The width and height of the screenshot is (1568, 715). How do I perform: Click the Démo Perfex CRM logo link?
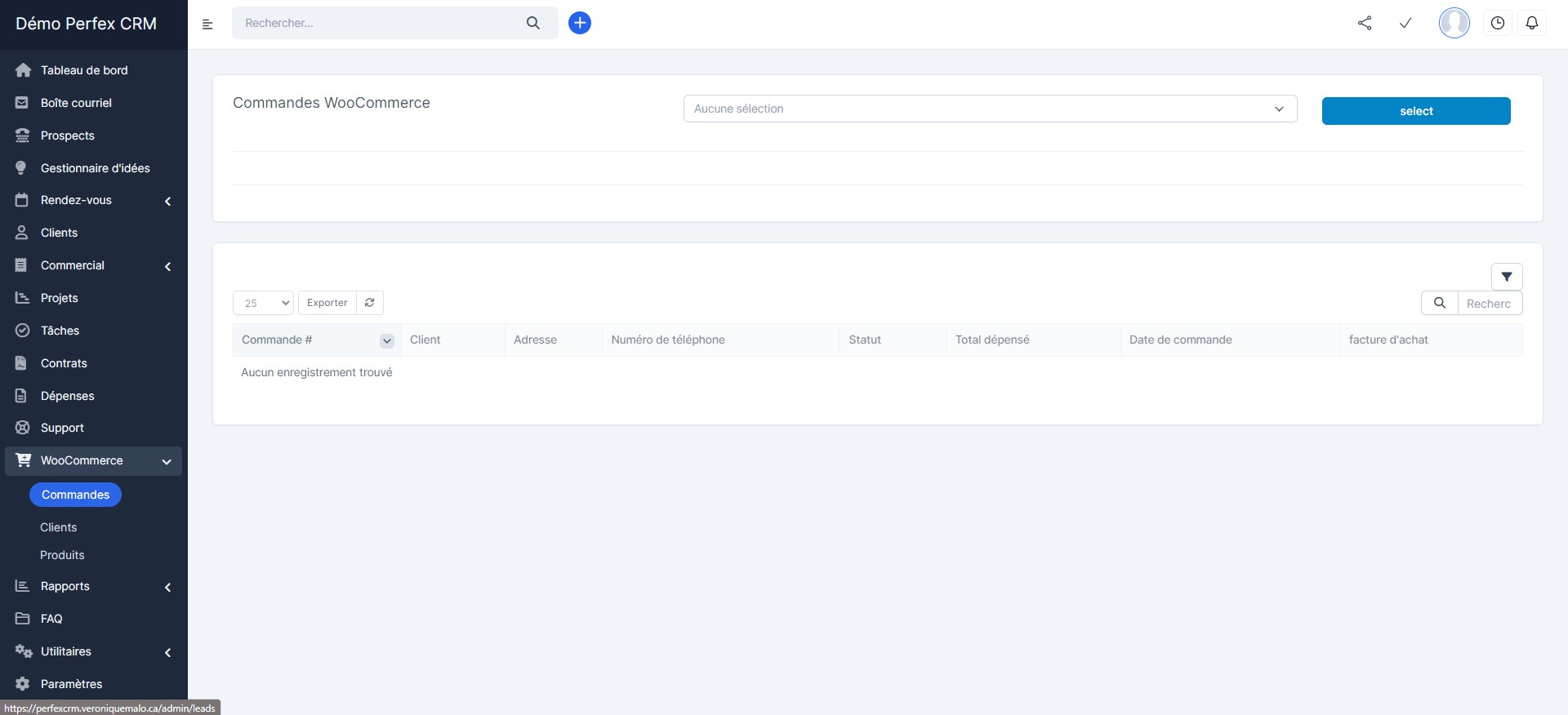point(87,24)
